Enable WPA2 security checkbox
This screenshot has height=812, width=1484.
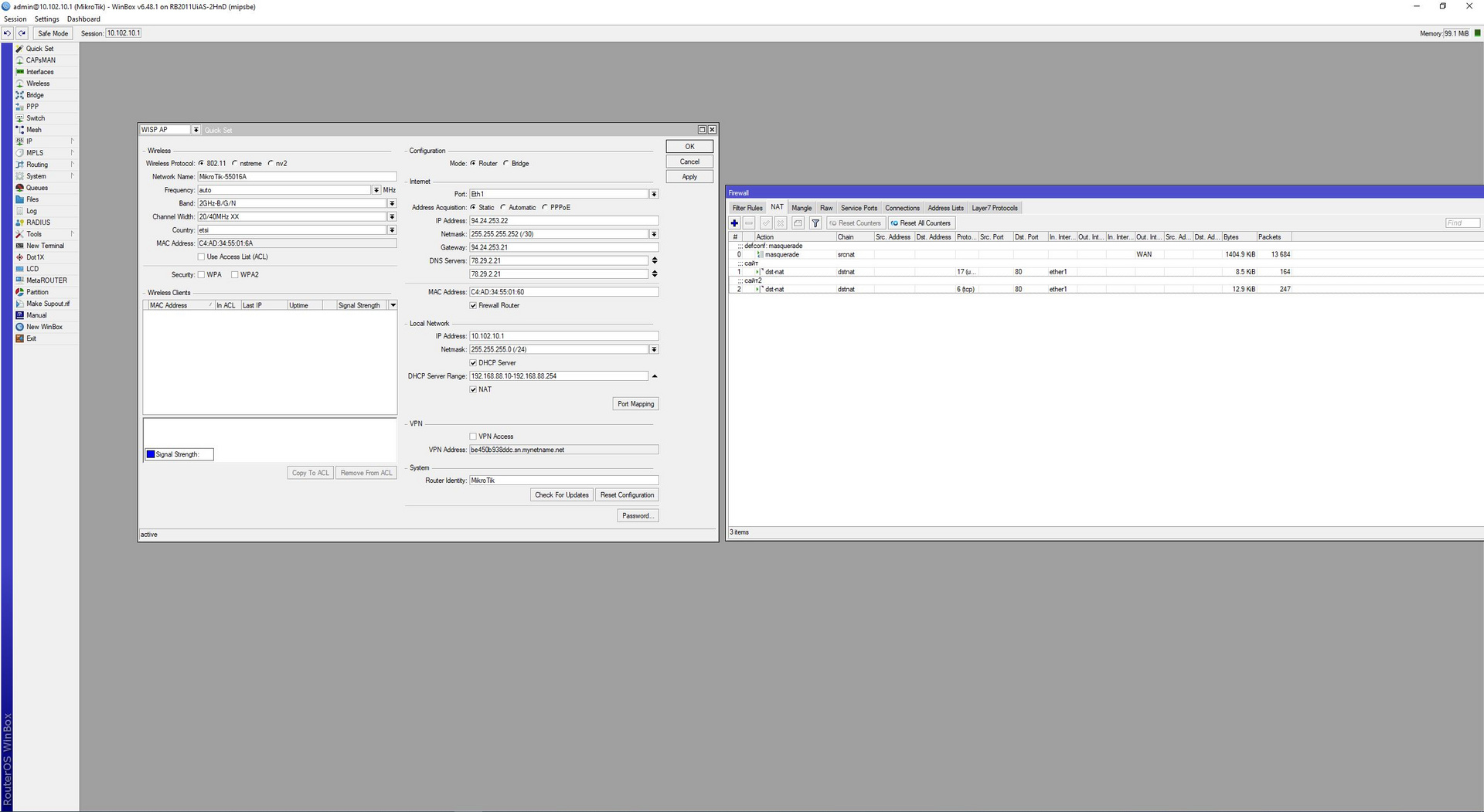(x=235, y=275)
